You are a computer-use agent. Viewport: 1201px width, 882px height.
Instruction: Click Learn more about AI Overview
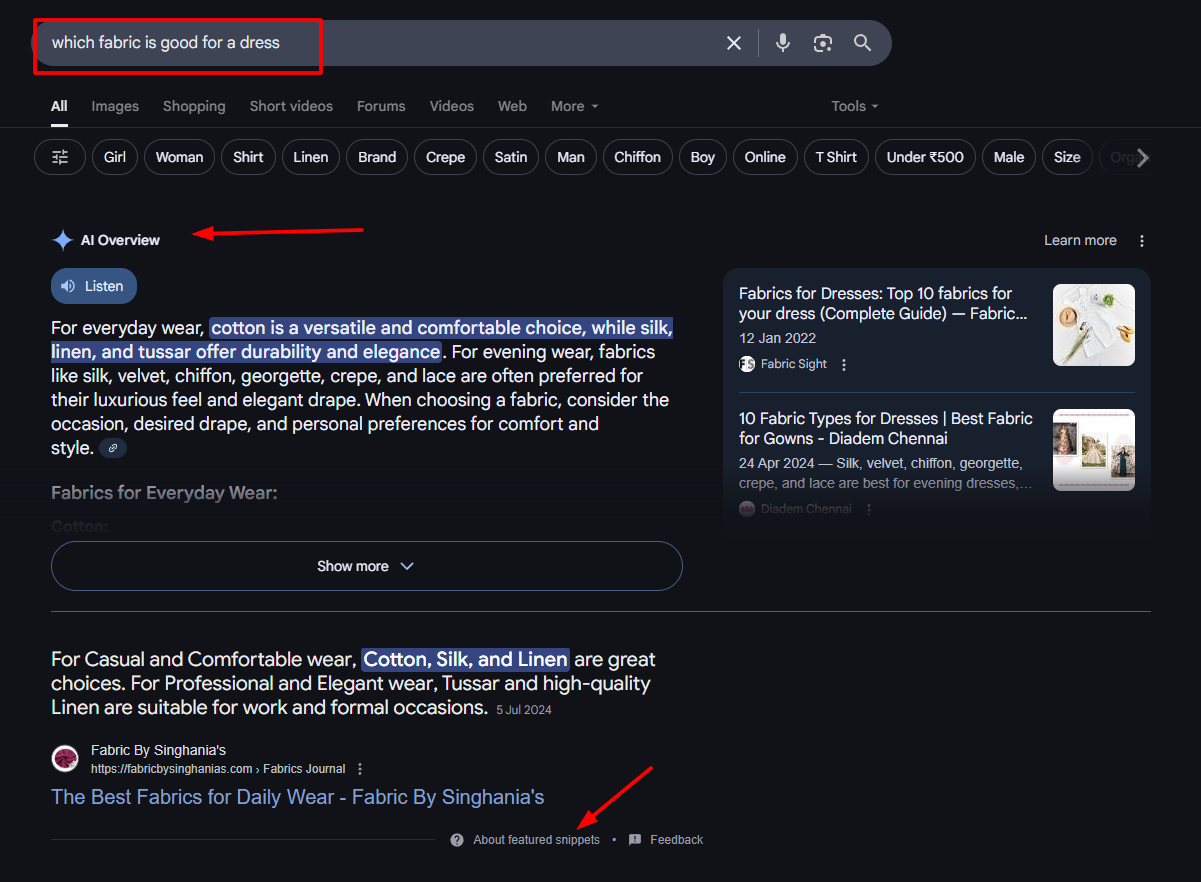click(x=1080, y=240)
